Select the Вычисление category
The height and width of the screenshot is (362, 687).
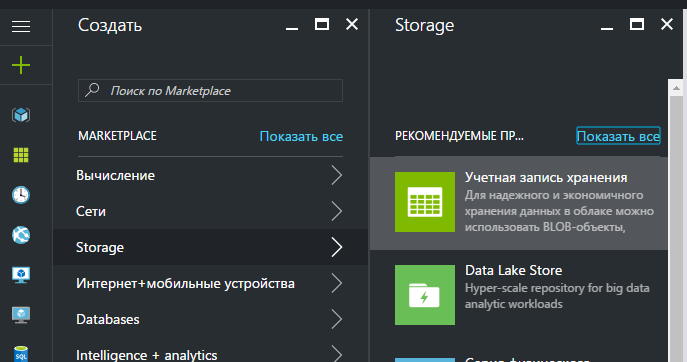click(210, 175)
